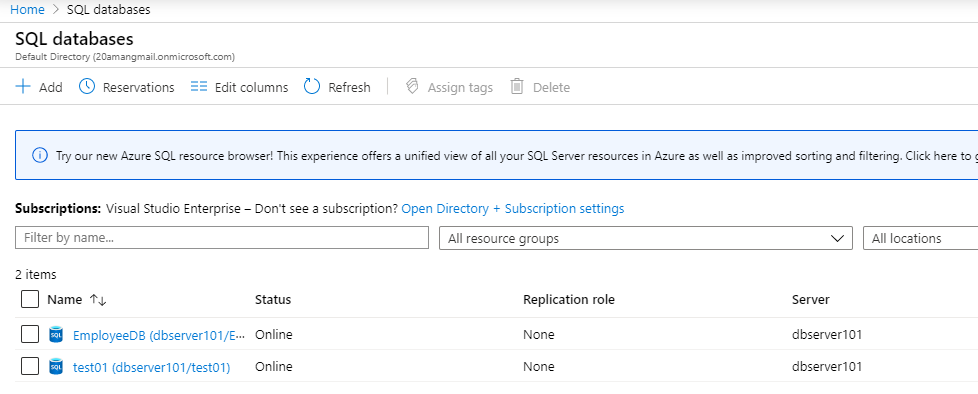The height and width of the screenshot is (394, 978).
Task: Click the SQL icon beside test01
Action: [56, 367]
